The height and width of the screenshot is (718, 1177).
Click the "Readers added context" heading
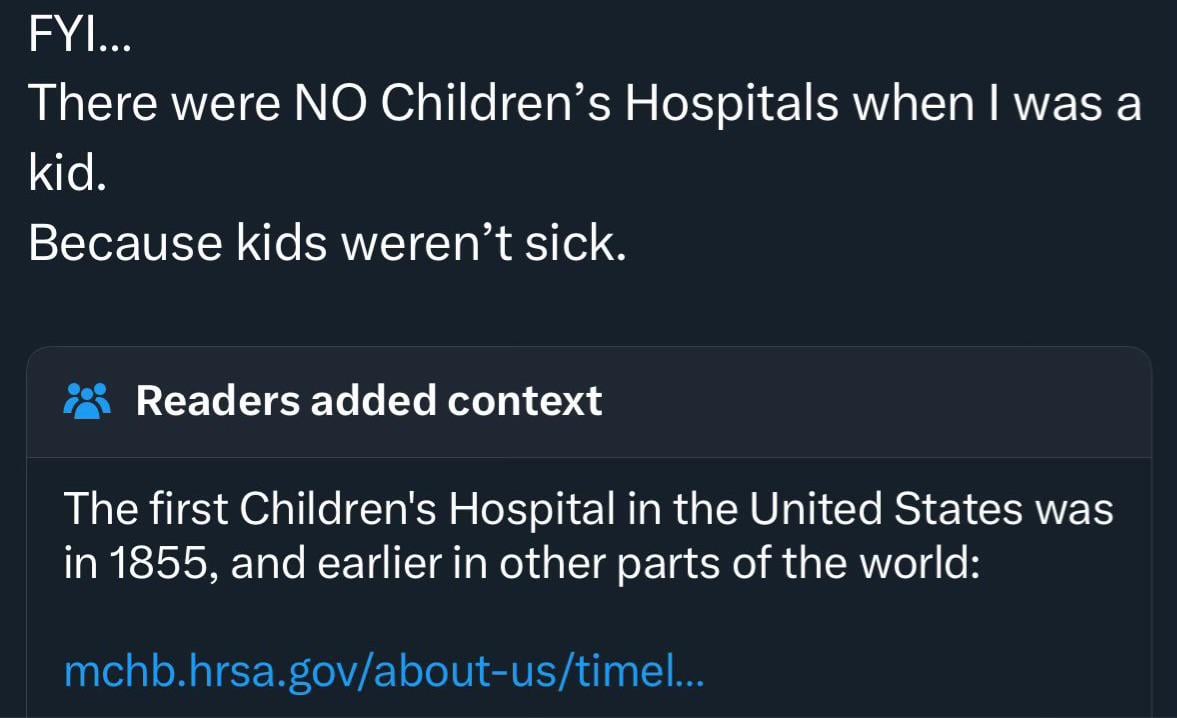[x=368, y=401]
